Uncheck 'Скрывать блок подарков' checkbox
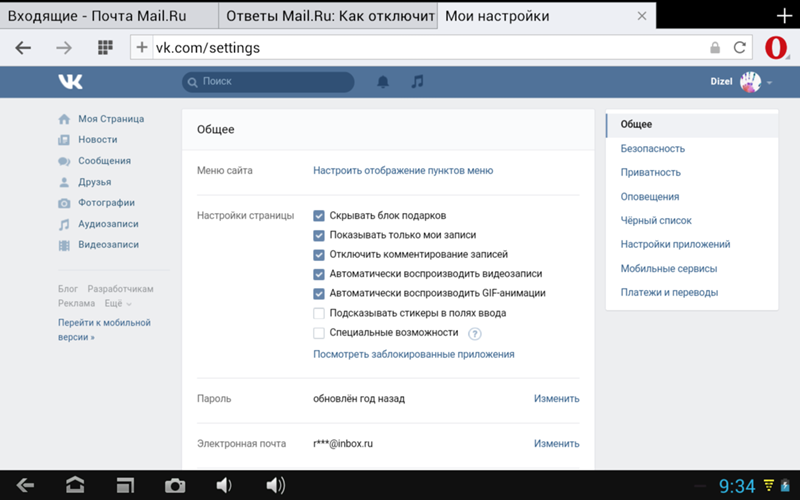The width and height of the screenshot is (800, 500). click(x=319, y=216)
